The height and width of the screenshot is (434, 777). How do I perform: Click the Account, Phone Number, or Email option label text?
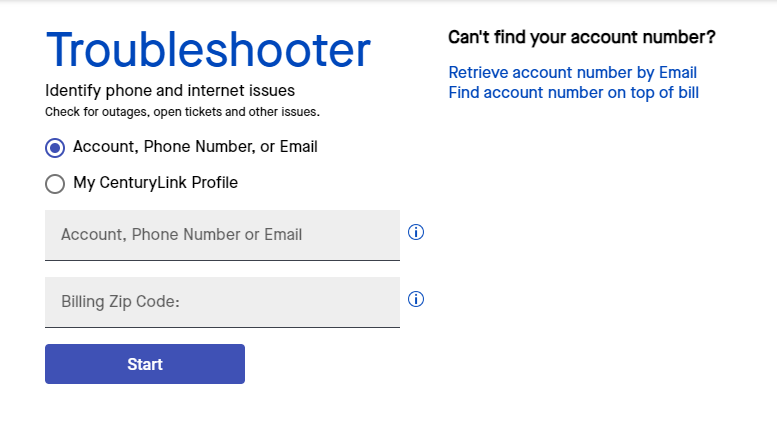(x=195, y=147)
